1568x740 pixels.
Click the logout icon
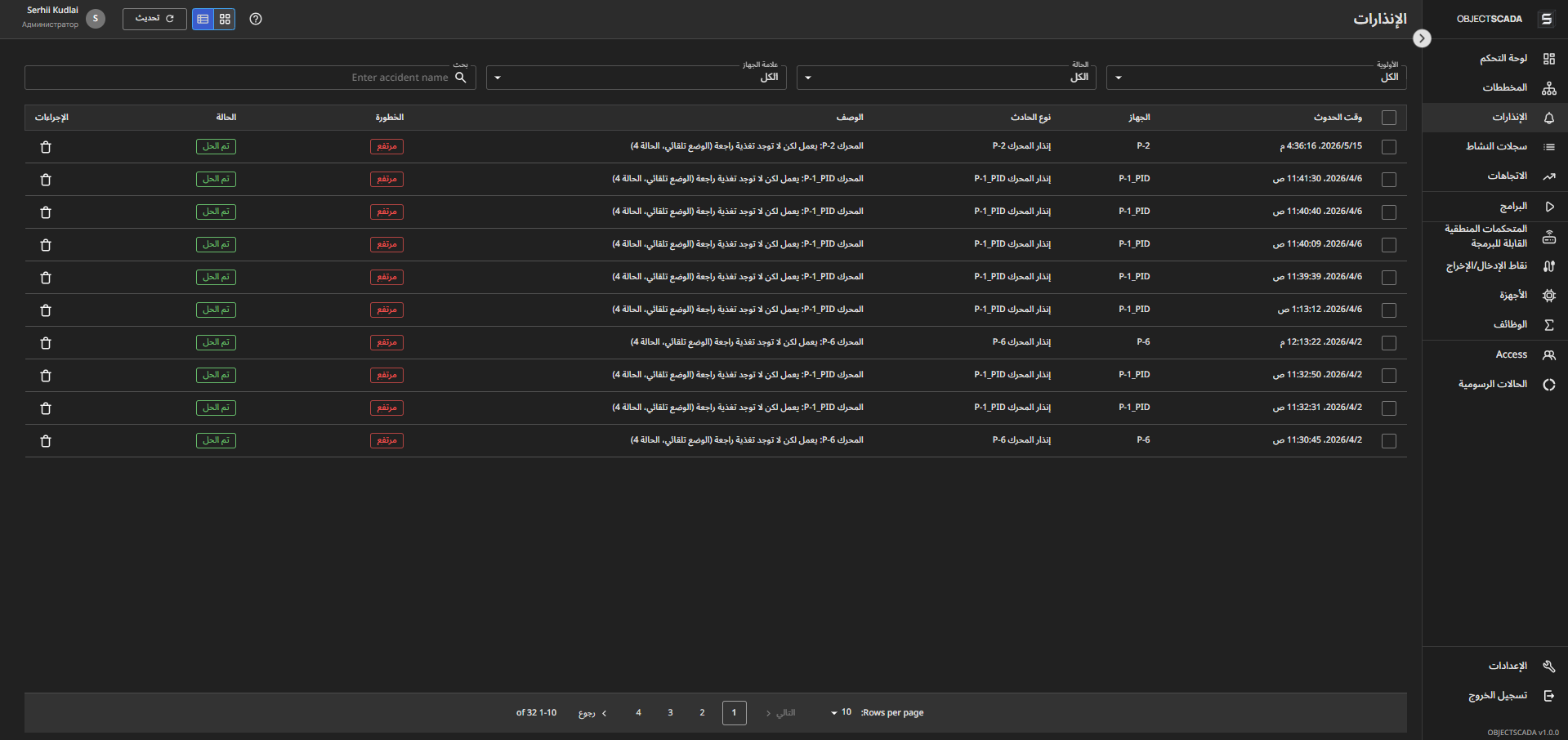click(x=1548, y=696)
